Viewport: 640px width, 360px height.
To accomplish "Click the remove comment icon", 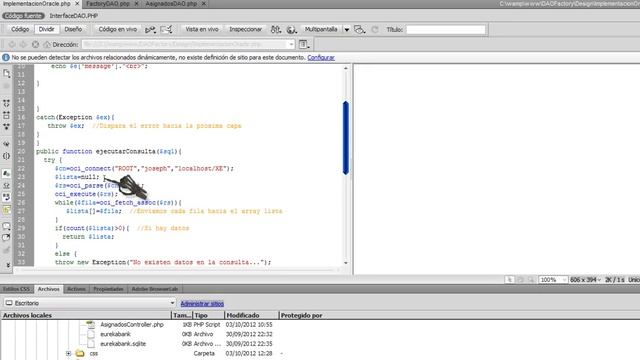I will pos(7,238).
